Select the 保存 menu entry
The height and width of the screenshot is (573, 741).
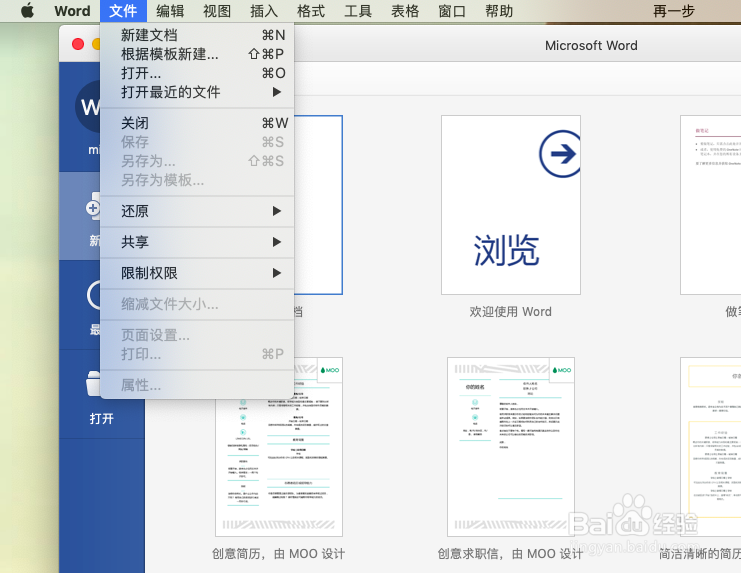pyautogui.click(x=197, y=142)
